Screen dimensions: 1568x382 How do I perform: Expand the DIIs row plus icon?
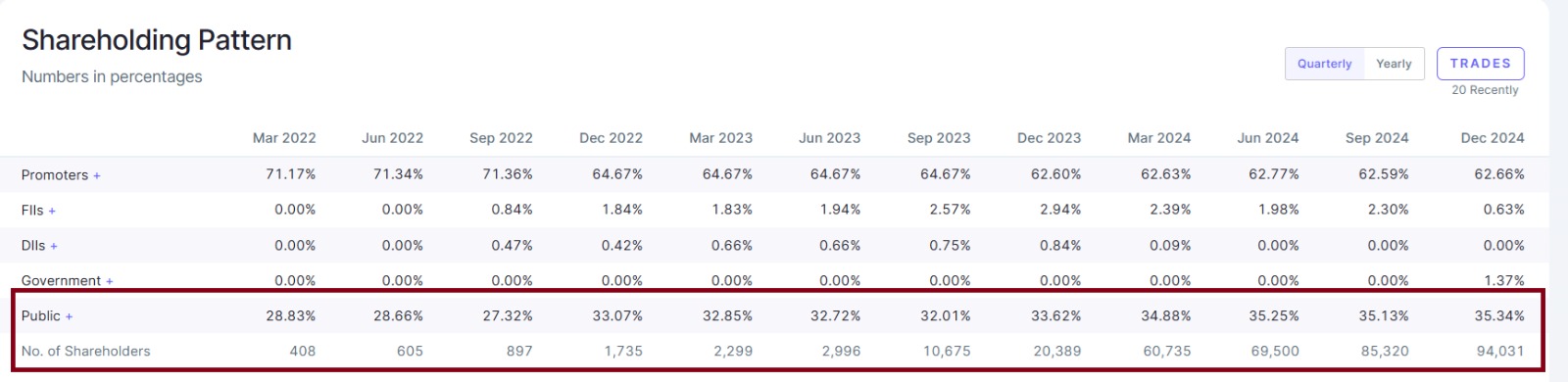pyautogui.click(x=54, y=246)
